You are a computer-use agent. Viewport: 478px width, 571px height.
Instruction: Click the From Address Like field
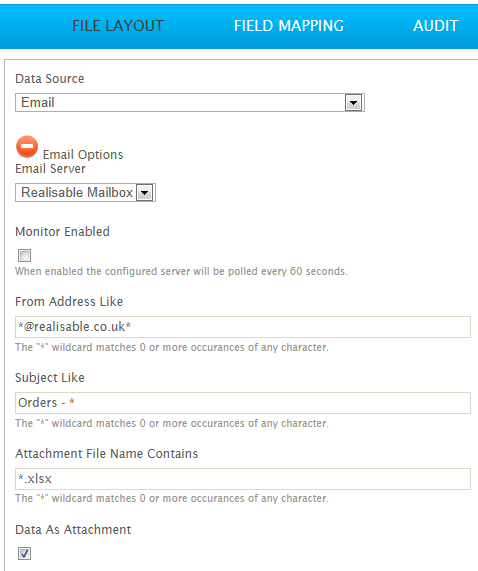243,327
